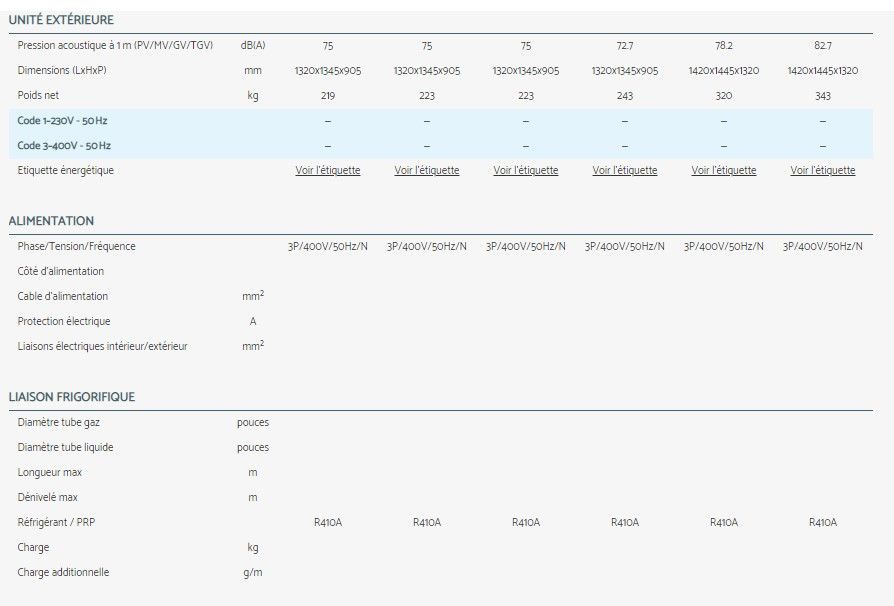
Task: Click the second column's Voir l'étiquette link
Action: click(426, 171)
